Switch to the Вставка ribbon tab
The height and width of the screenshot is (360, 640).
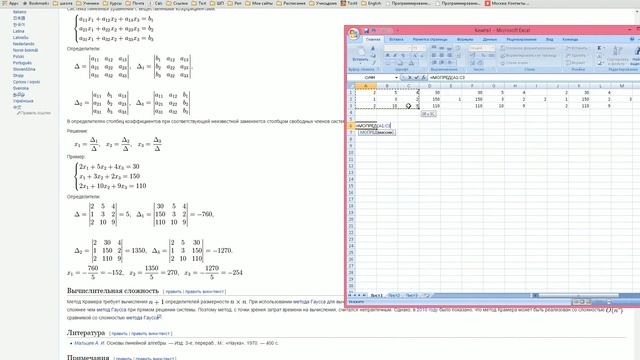point(396,40)
